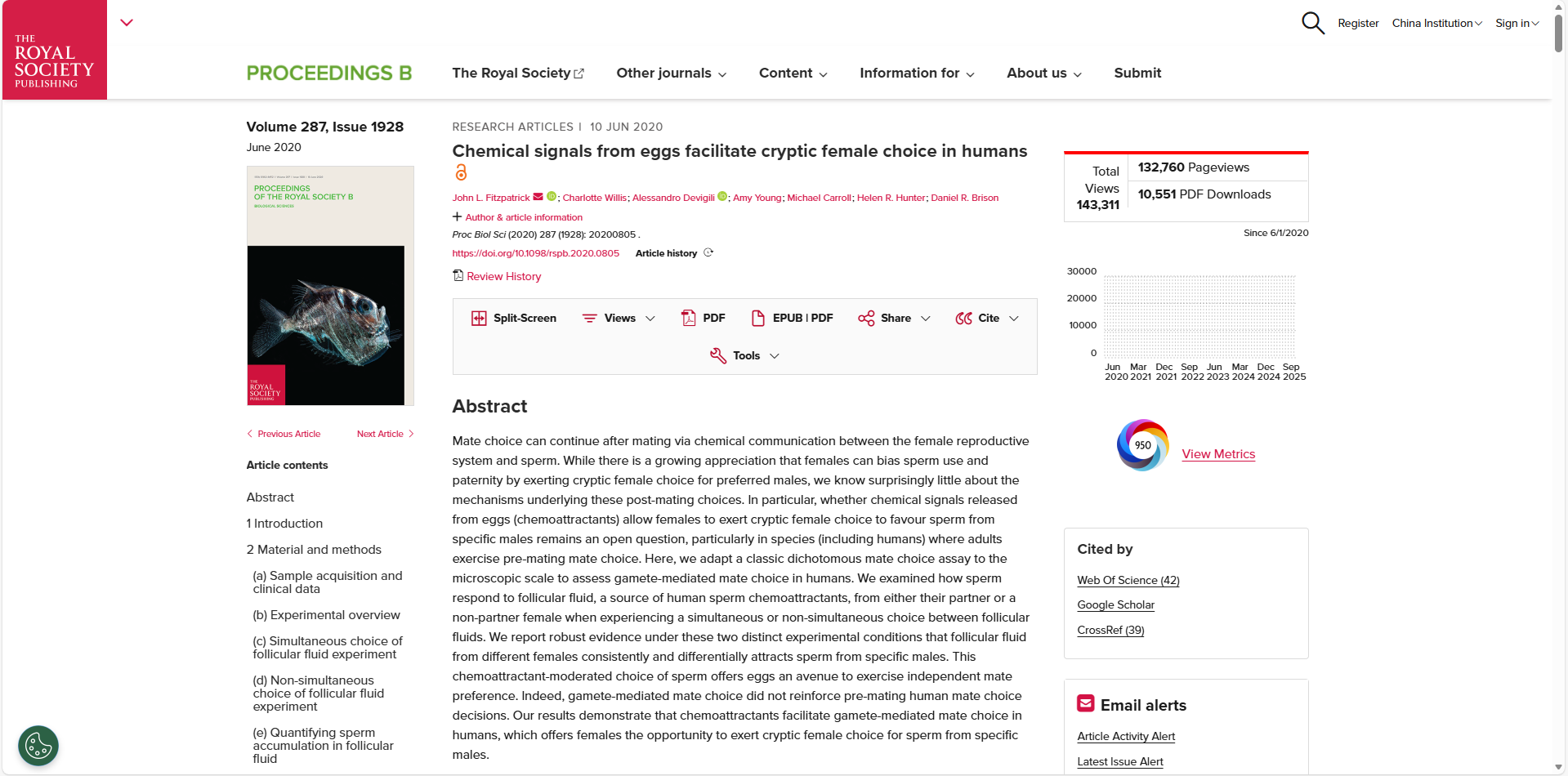Expand Author & article information
Screen dimensions: 1568x776
[517, 217]
